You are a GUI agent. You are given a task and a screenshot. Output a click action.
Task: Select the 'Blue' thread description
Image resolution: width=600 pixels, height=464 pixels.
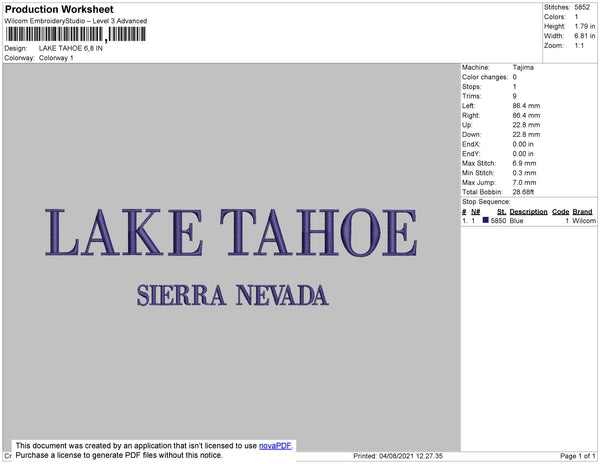click(516, 221)
